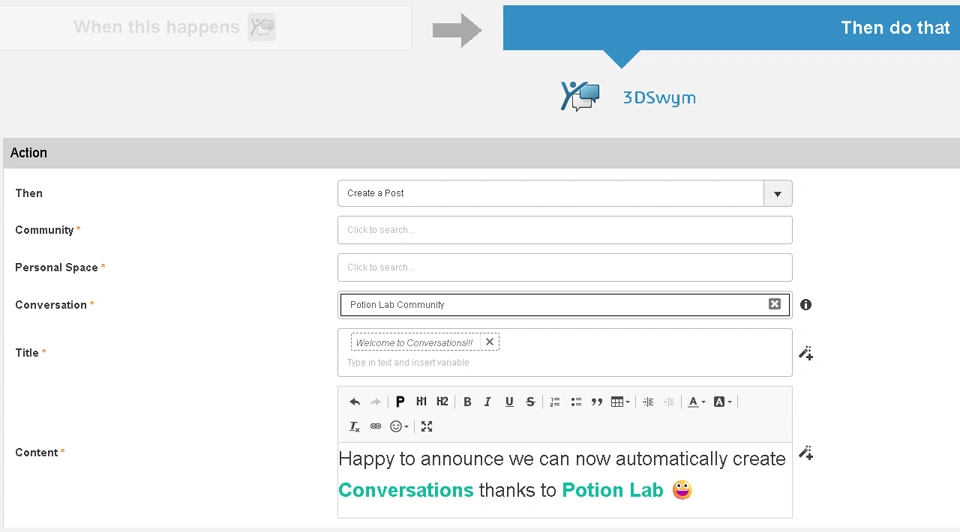Apply paragraph format with P button
The width and height of the screenshot is (960, 532).
(400, 402)
